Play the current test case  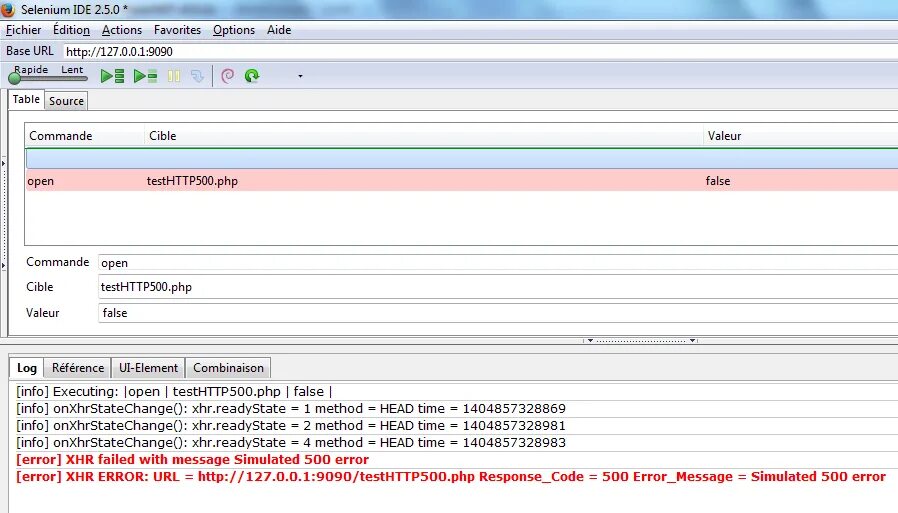145,76
